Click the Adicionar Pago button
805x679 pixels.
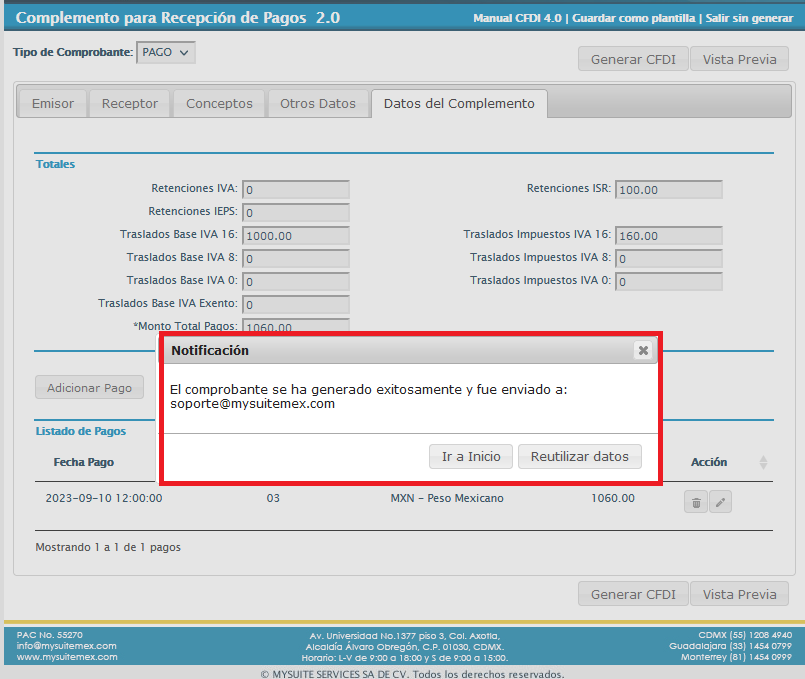point(90,387)
